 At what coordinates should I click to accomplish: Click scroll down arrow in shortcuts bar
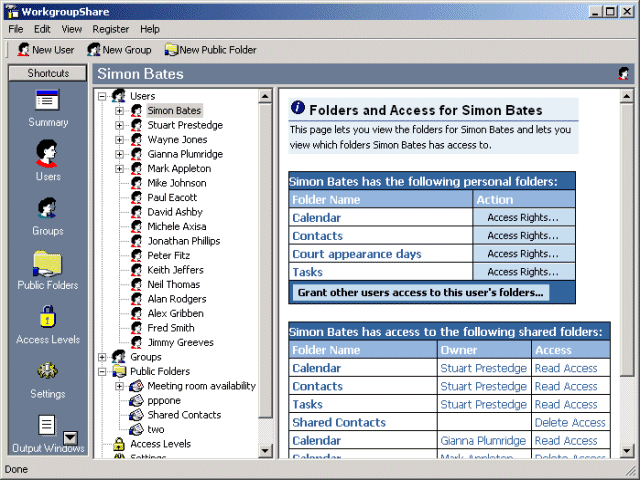click(x=70, y=438)
